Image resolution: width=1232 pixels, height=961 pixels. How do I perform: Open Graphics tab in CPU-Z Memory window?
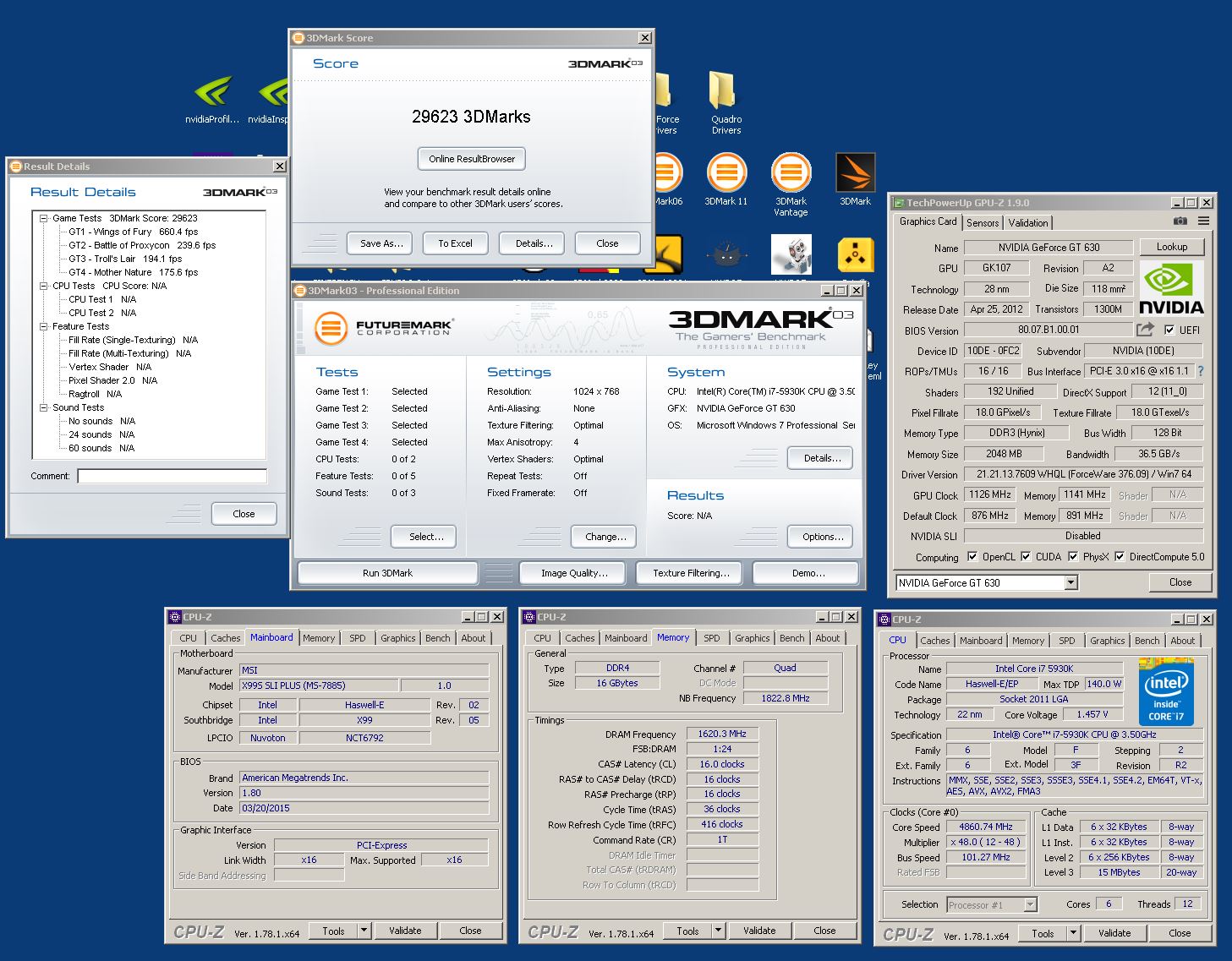(752, 638)
